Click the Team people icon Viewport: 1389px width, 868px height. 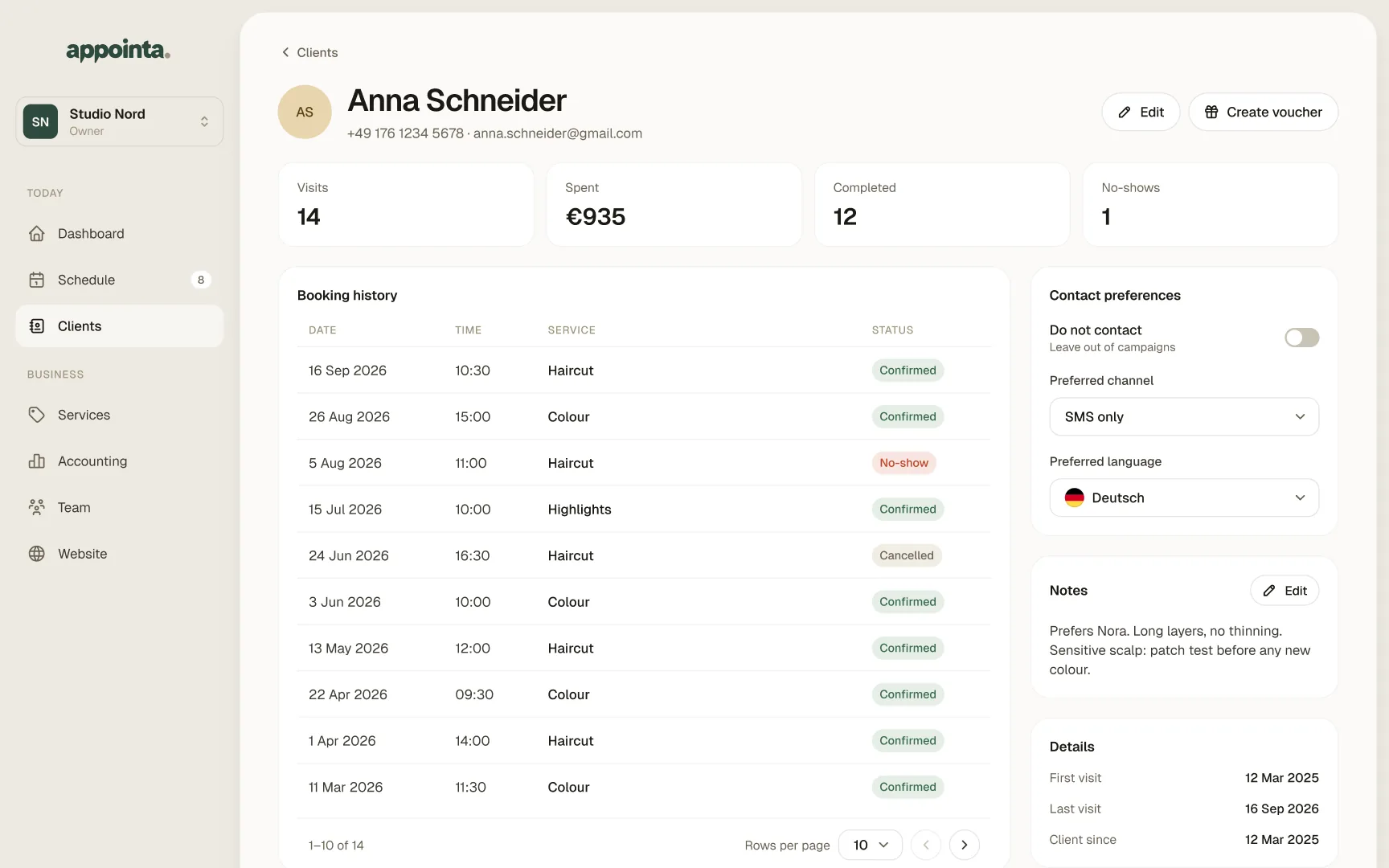pos(37,507)
